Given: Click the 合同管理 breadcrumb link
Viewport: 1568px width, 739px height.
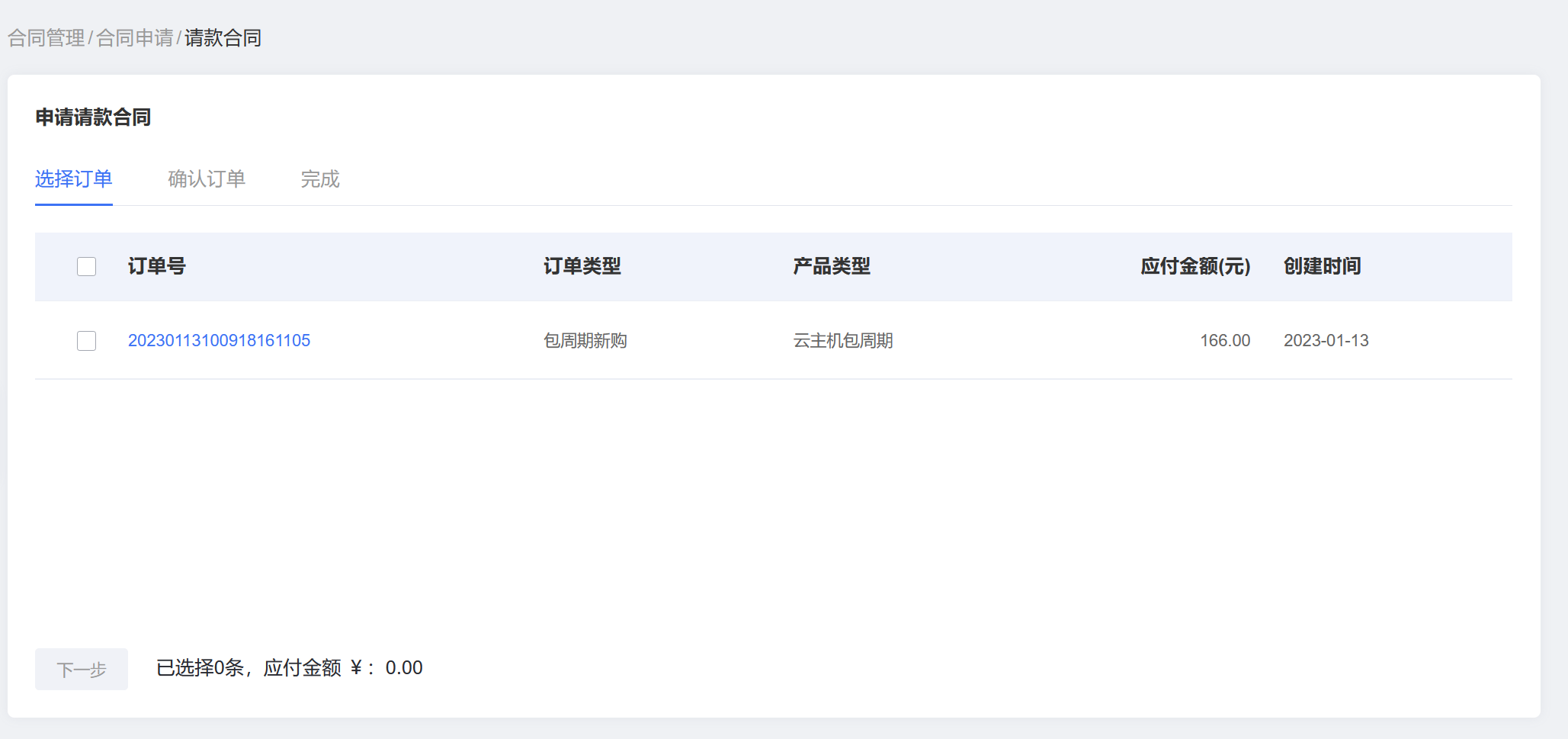Looking at the screenshot, I should tap(46, 38).
